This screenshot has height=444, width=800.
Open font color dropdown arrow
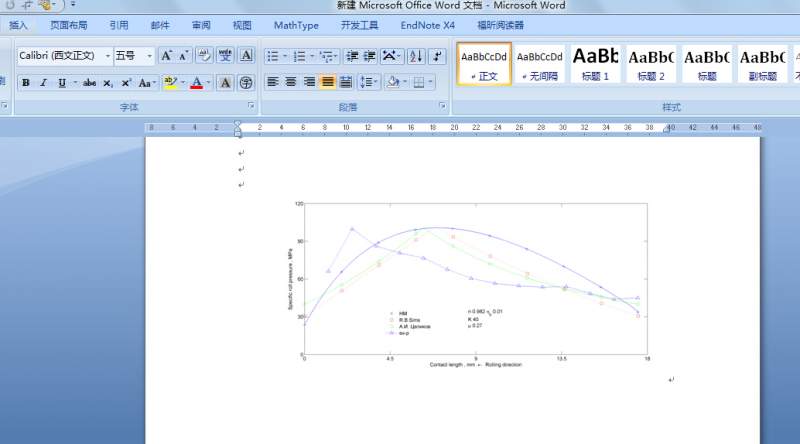click(x=208, y=83)
